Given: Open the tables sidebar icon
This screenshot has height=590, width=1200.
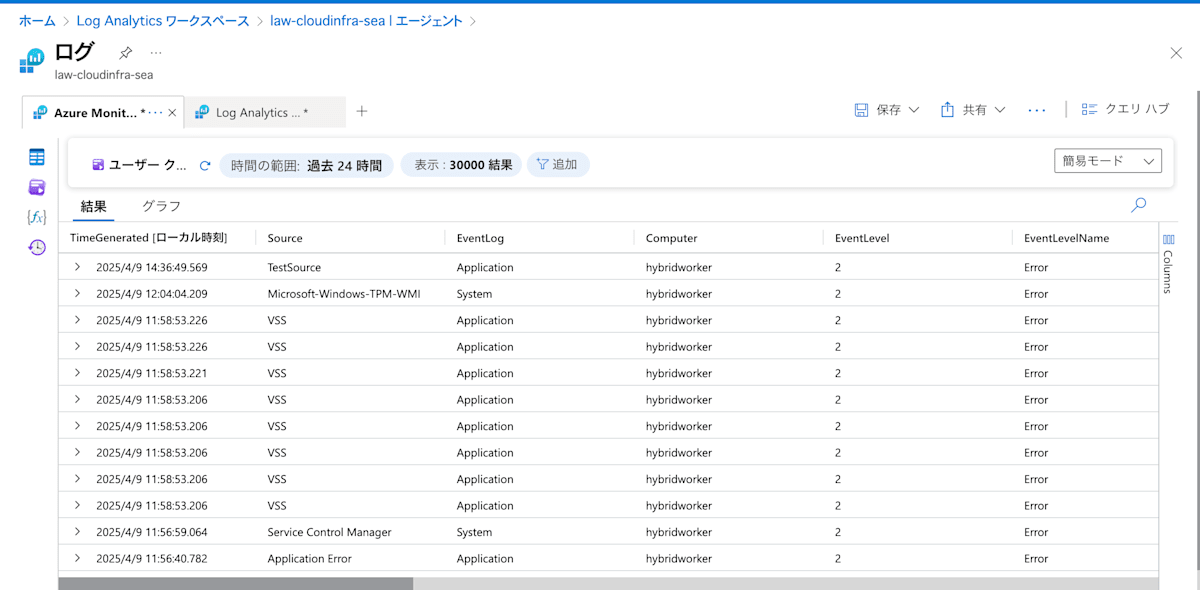Looking at the screenshot, I should (x=37, y=157).
